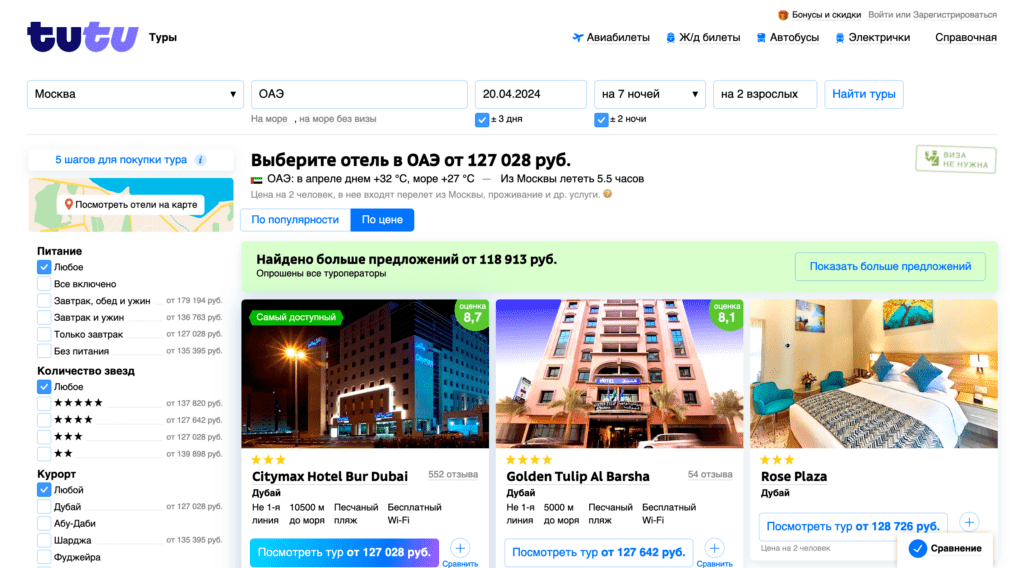
Task: Open the на 2 взрослых travelers selector
Action: [x=765, y=94]
